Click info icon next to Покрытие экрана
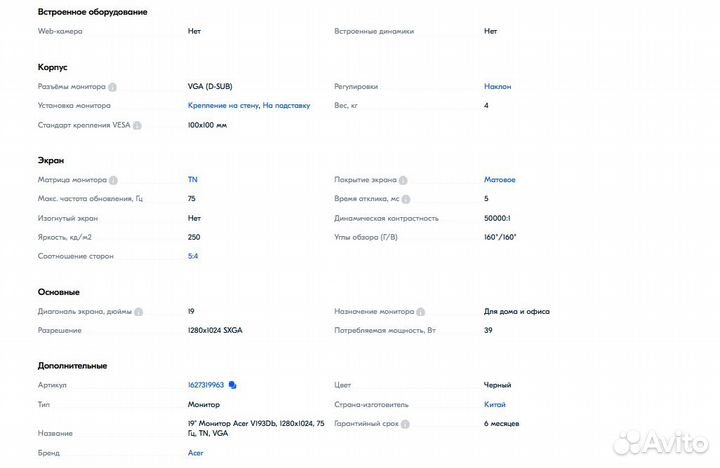720x468 pixels. 402,180
